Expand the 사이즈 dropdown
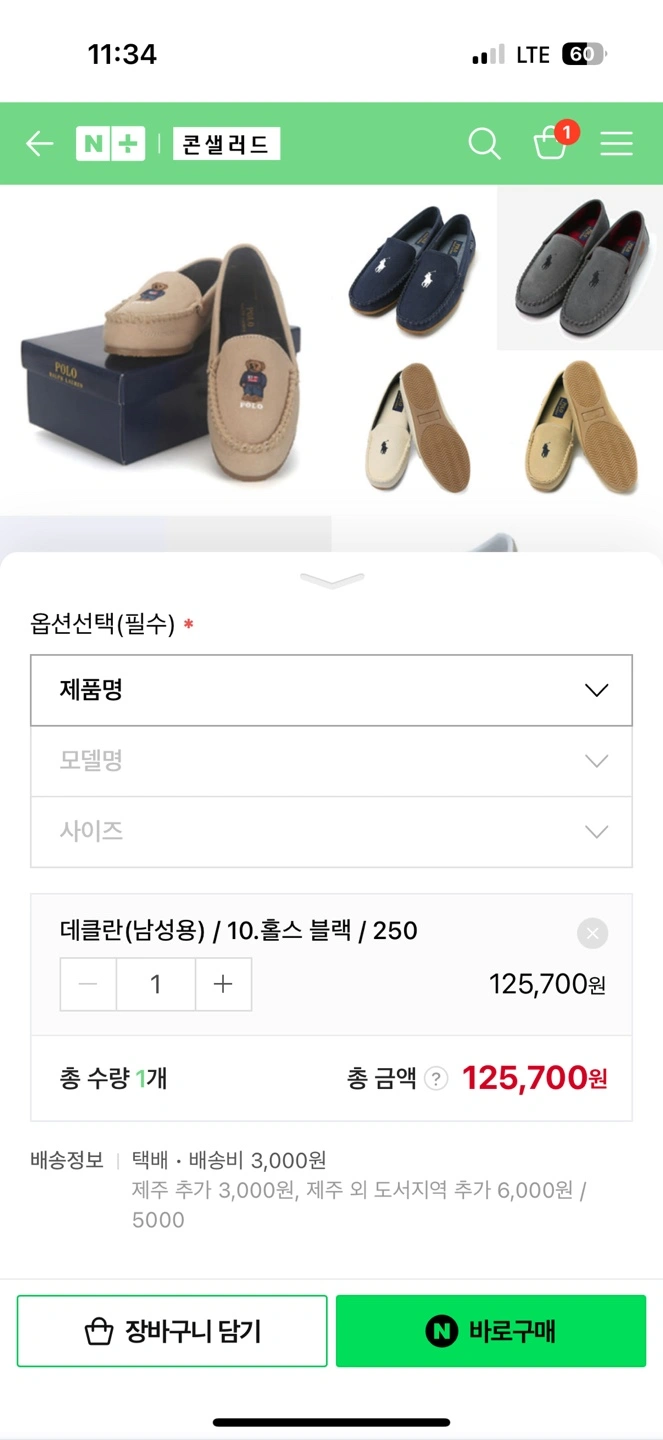Screen dimensions: 663x1440 coord(331,832)
